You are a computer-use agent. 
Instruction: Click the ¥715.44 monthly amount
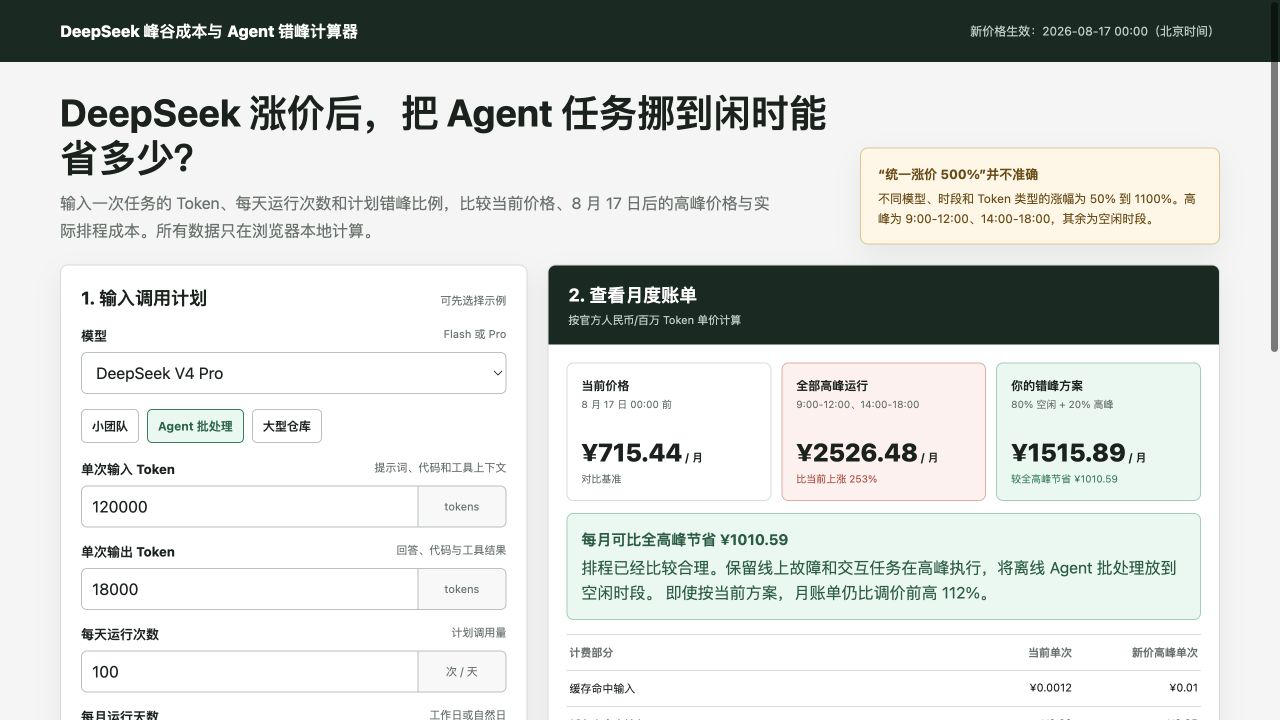coord(631,453)
